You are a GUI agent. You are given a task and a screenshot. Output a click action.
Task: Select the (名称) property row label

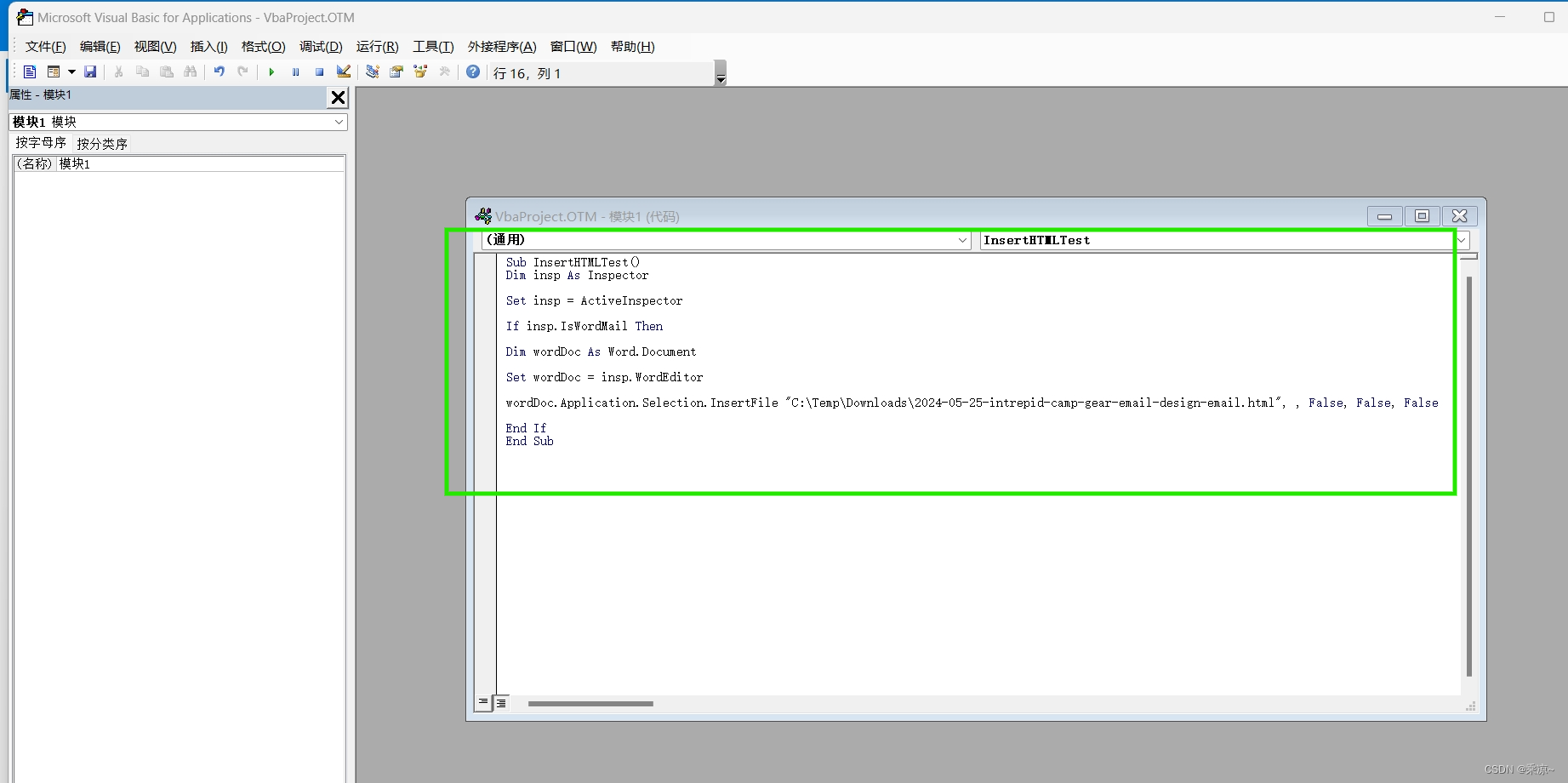(35, 163)
